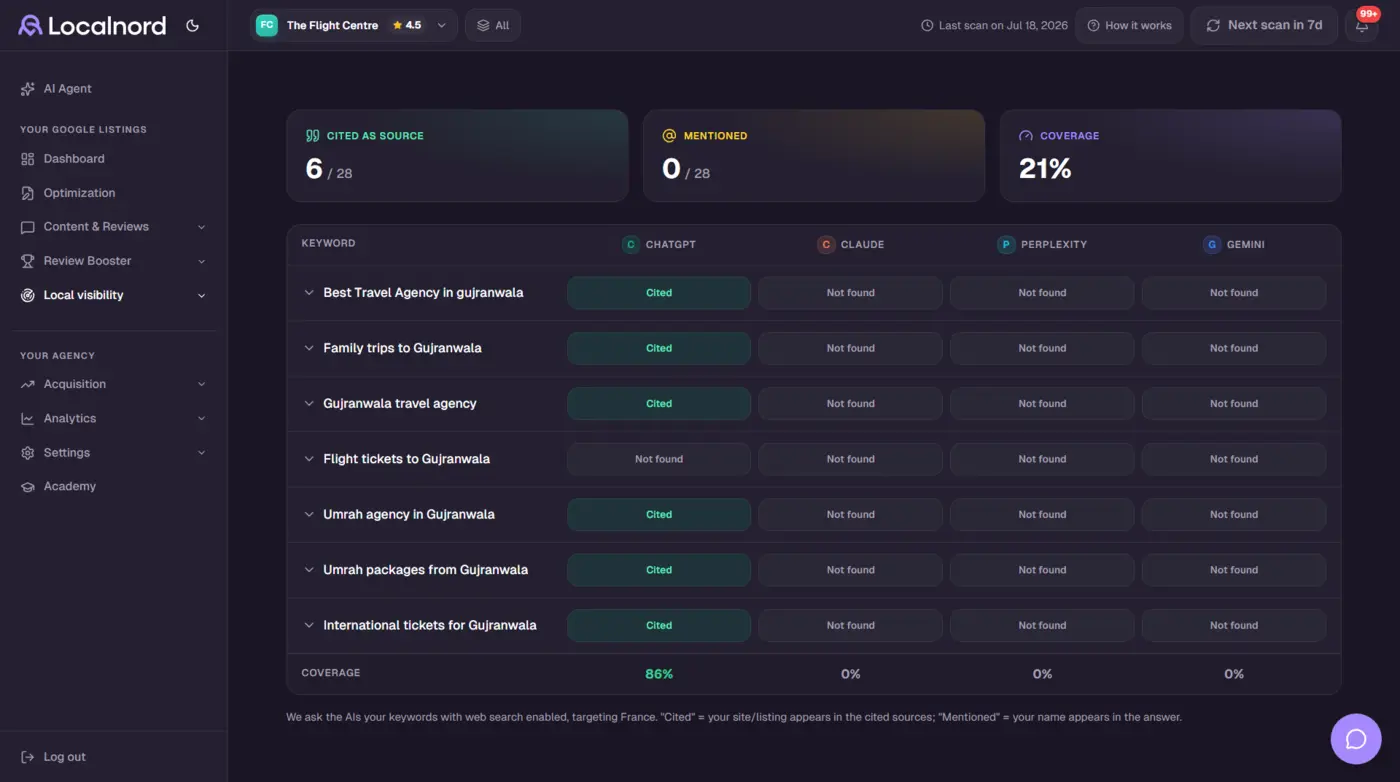Open the notifications bell icon

coord(1361,26)
